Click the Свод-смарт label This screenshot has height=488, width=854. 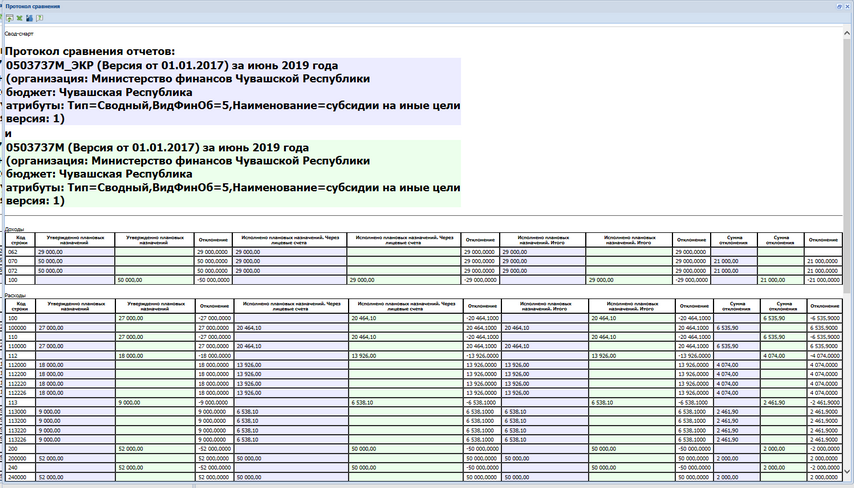coord(19,34)
